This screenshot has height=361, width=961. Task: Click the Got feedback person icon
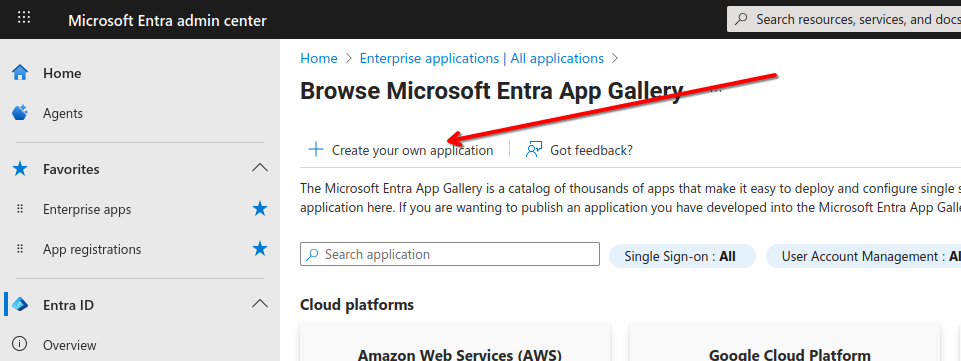(534, 150)
